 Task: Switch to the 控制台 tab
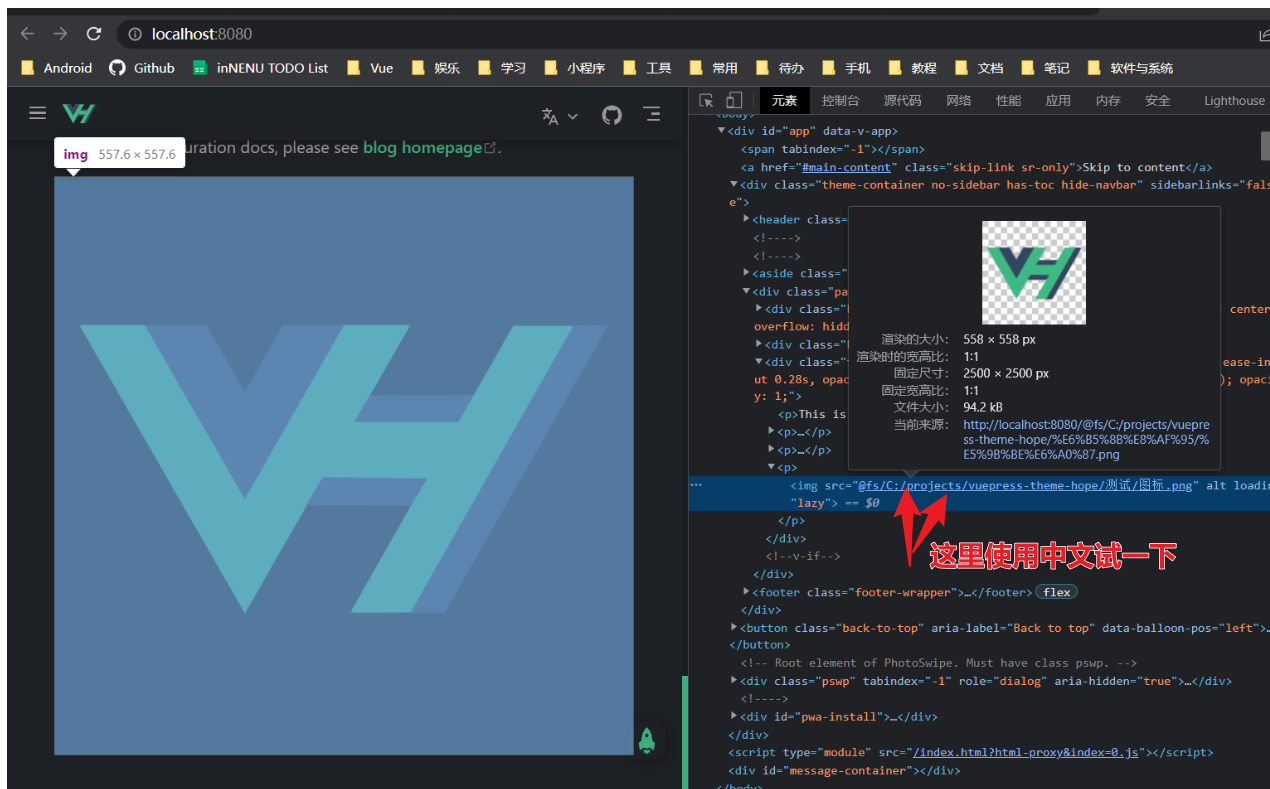[x=840, y=100]
